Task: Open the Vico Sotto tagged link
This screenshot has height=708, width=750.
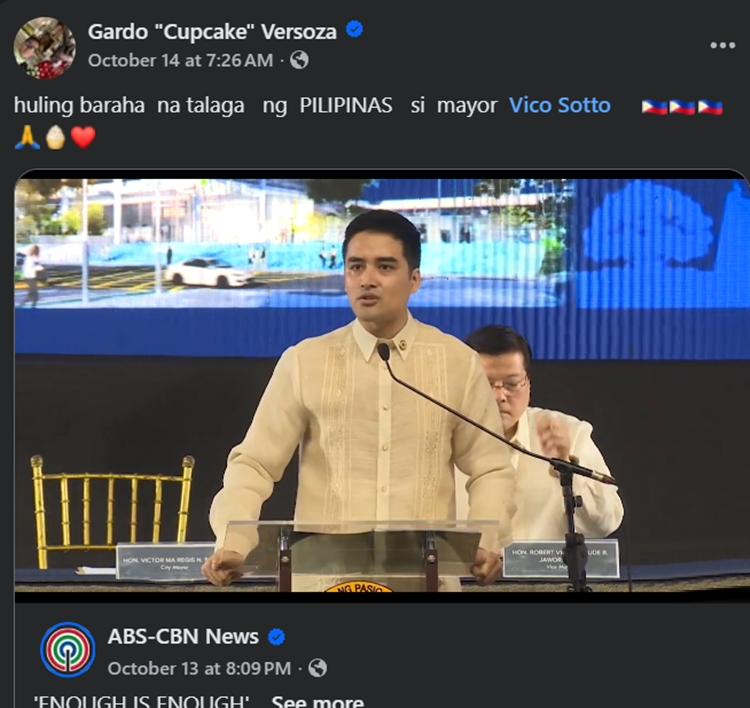Action: [x=560, y=105]
